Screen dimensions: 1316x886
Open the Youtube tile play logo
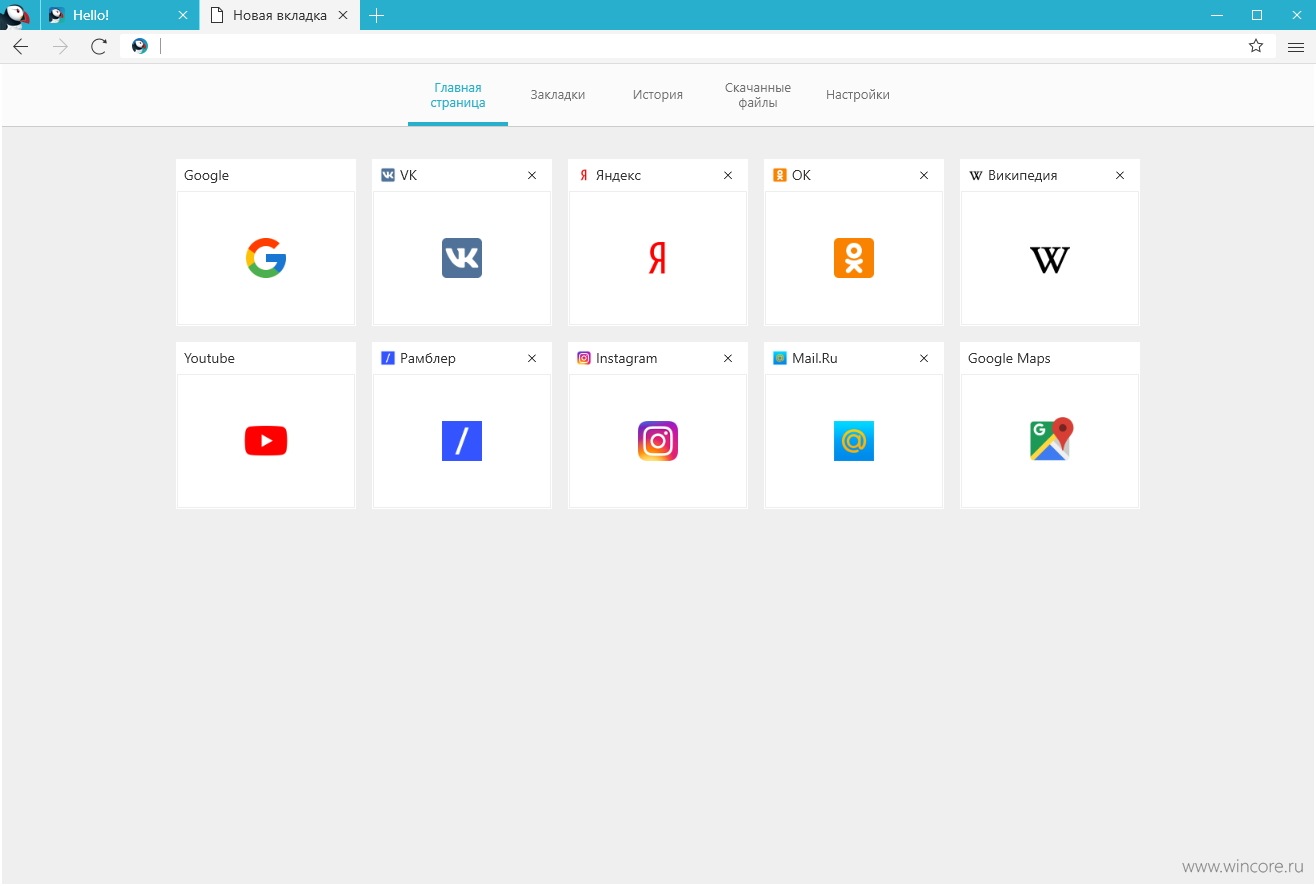point(266,441)
